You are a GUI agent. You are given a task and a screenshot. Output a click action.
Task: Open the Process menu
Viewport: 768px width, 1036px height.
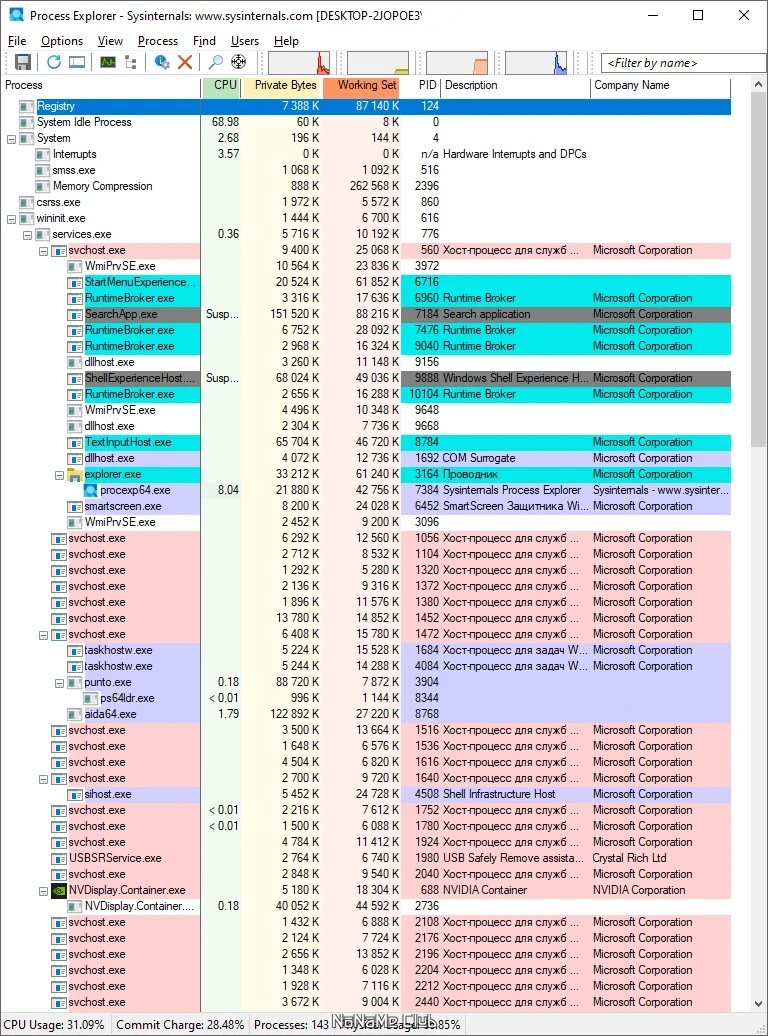click(157, 41)
